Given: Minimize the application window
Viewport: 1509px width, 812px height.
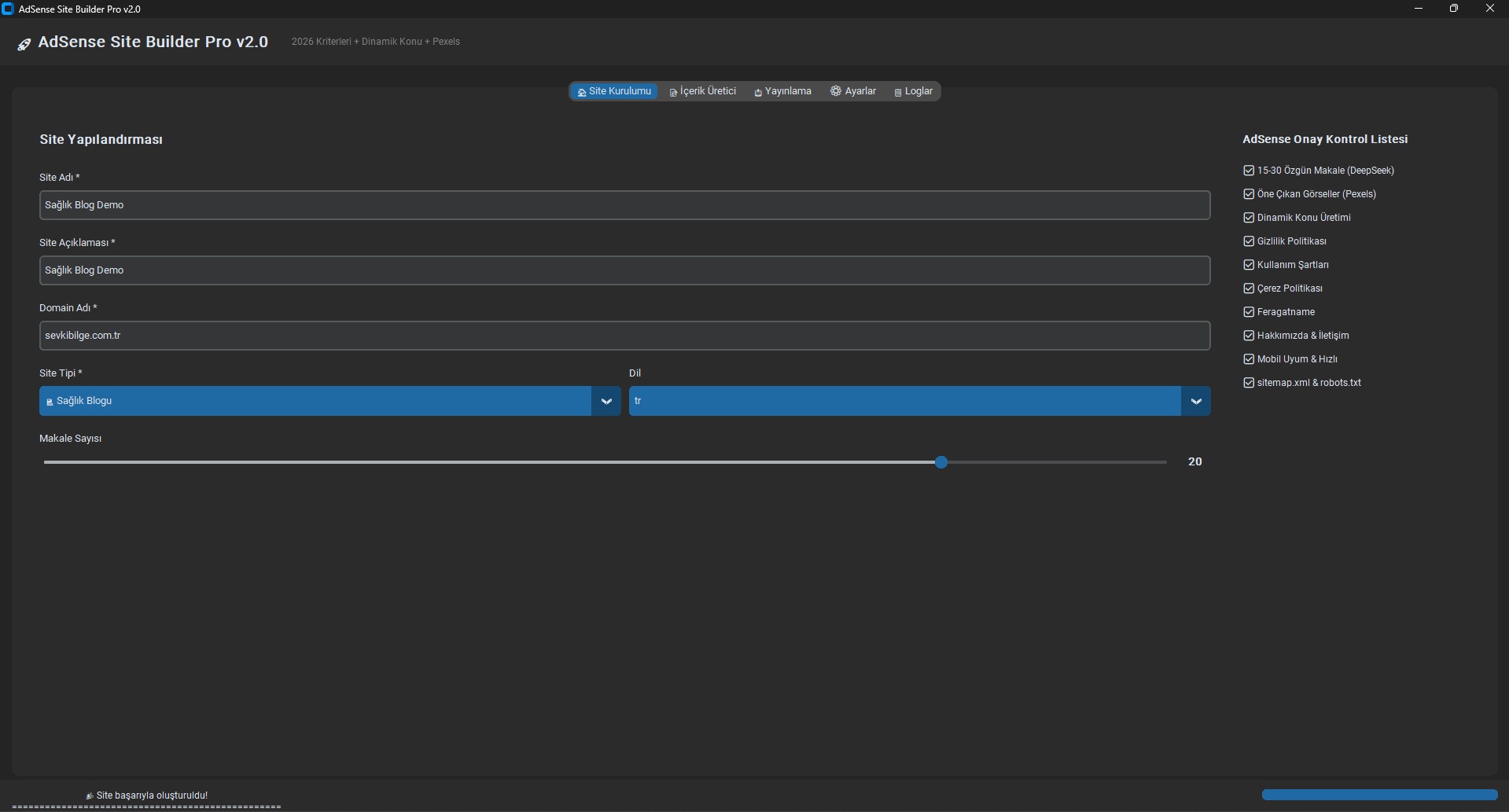Looking at the screenshot, I should pyautogui.click(x=1419, y=9).
